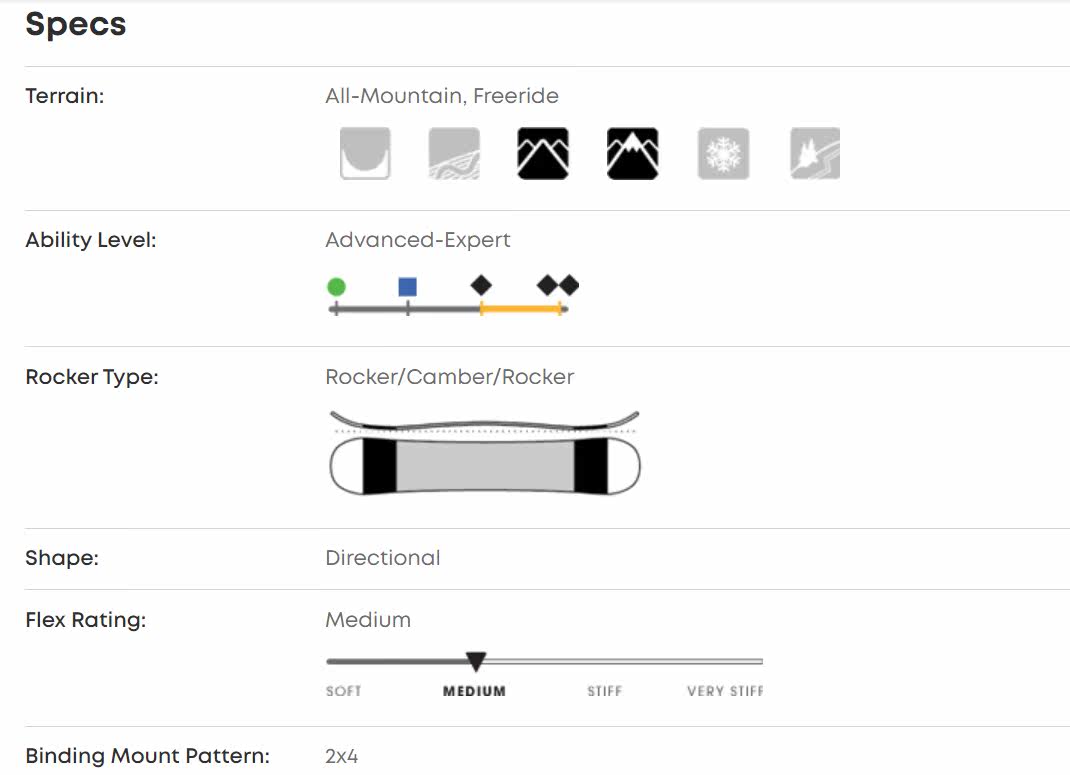Click the blue square intermediate marker

click(x=407, y=287)
